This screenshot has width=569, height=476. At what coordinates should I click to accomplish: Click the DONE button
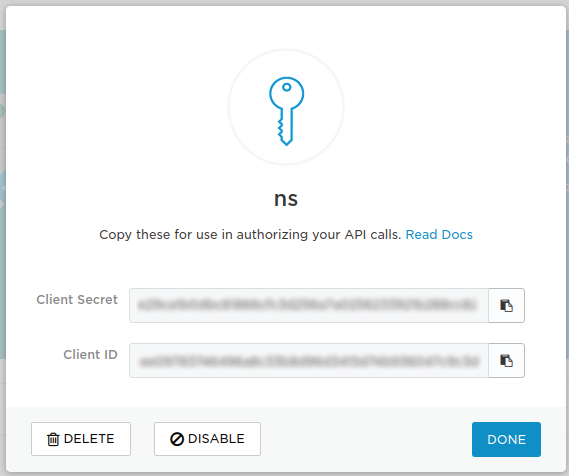click(x=506, y=439)
